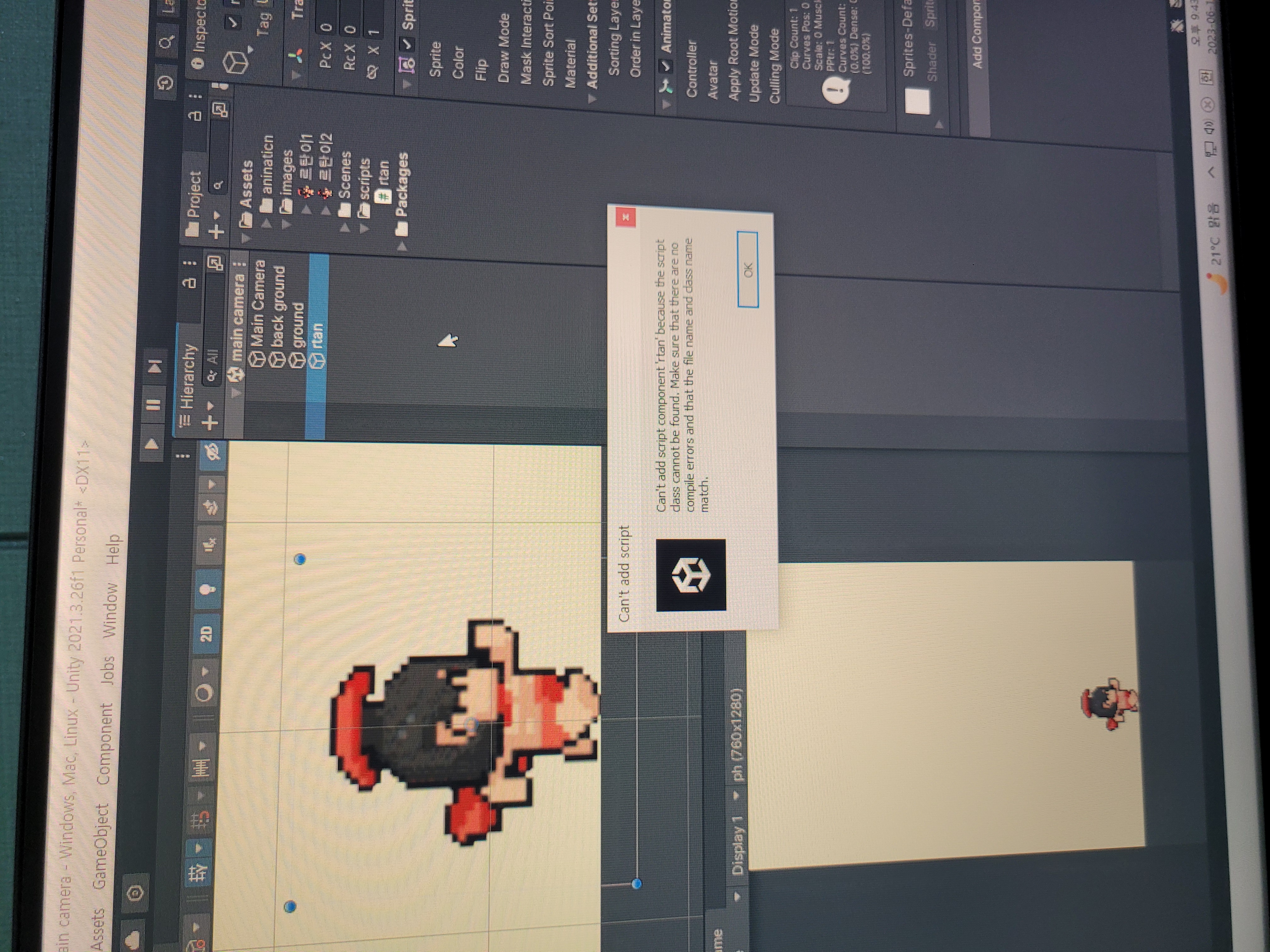This screenshot has height=952, width=1270.
Task: Close the Can't add script dialog
Action: (x=625, y=217)
